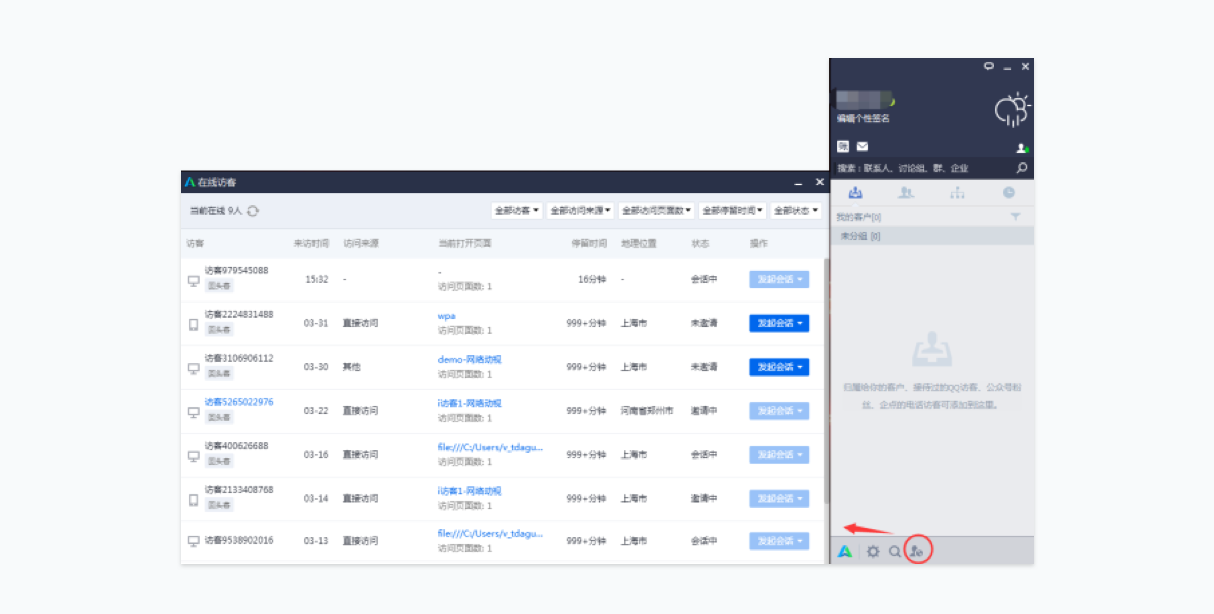Open the chat bubble icon in the messenger title bar
Viewport: 1214px width, 614px height.
pos(989,66)
